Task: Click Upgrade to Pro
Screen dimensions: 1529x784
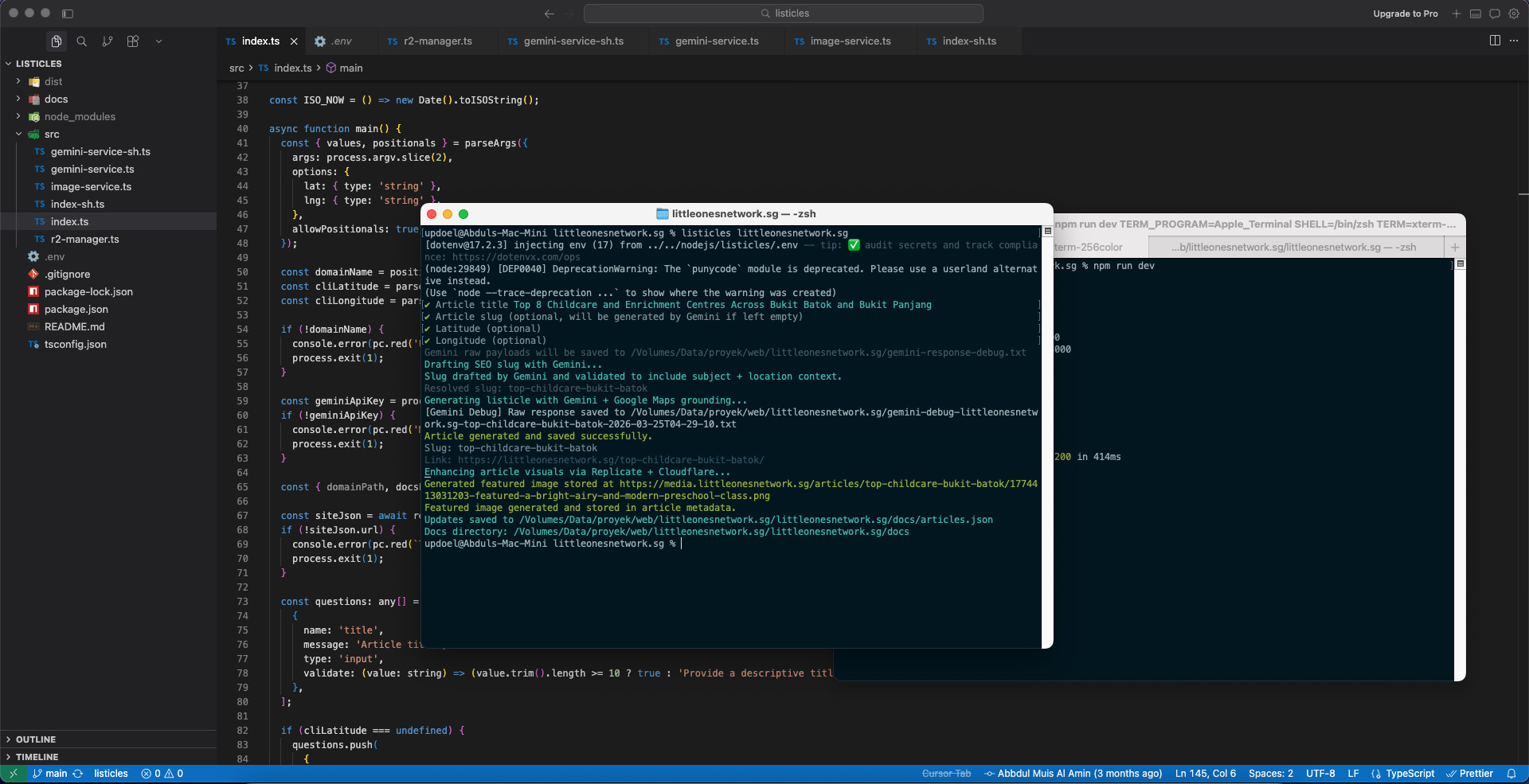Action: (1405, 14)
